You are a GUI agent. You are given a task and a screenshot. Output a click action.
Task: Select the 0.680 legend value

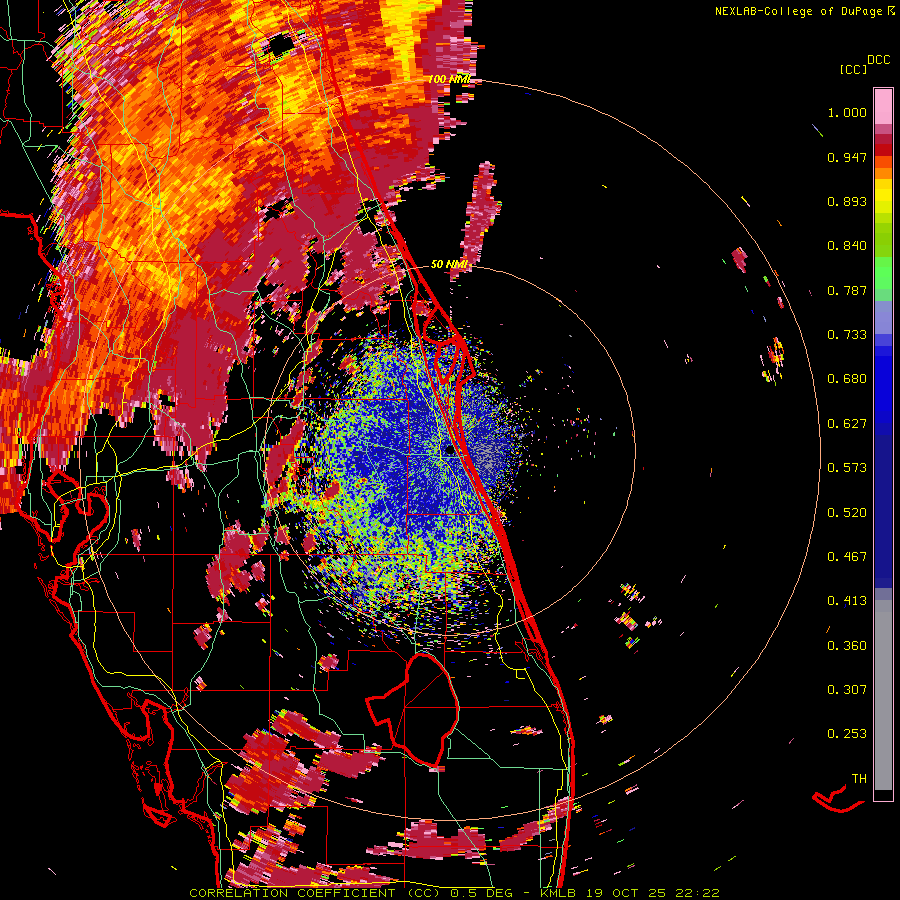847,379
